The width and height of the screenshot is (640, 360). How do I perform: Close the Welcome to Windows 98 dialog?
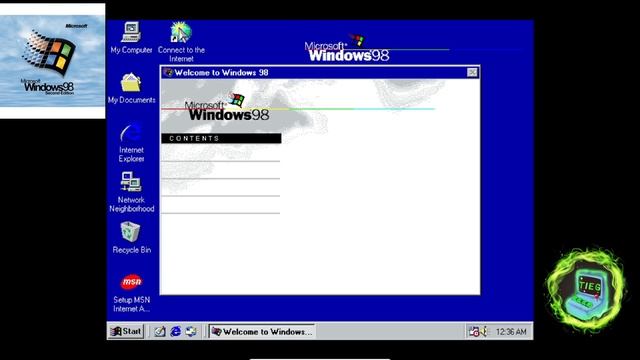click(x=472, y=73)
